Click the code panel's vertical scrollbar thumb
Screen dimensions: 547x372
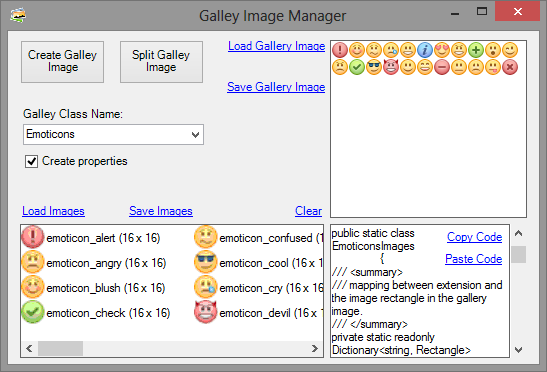point(518,254)
